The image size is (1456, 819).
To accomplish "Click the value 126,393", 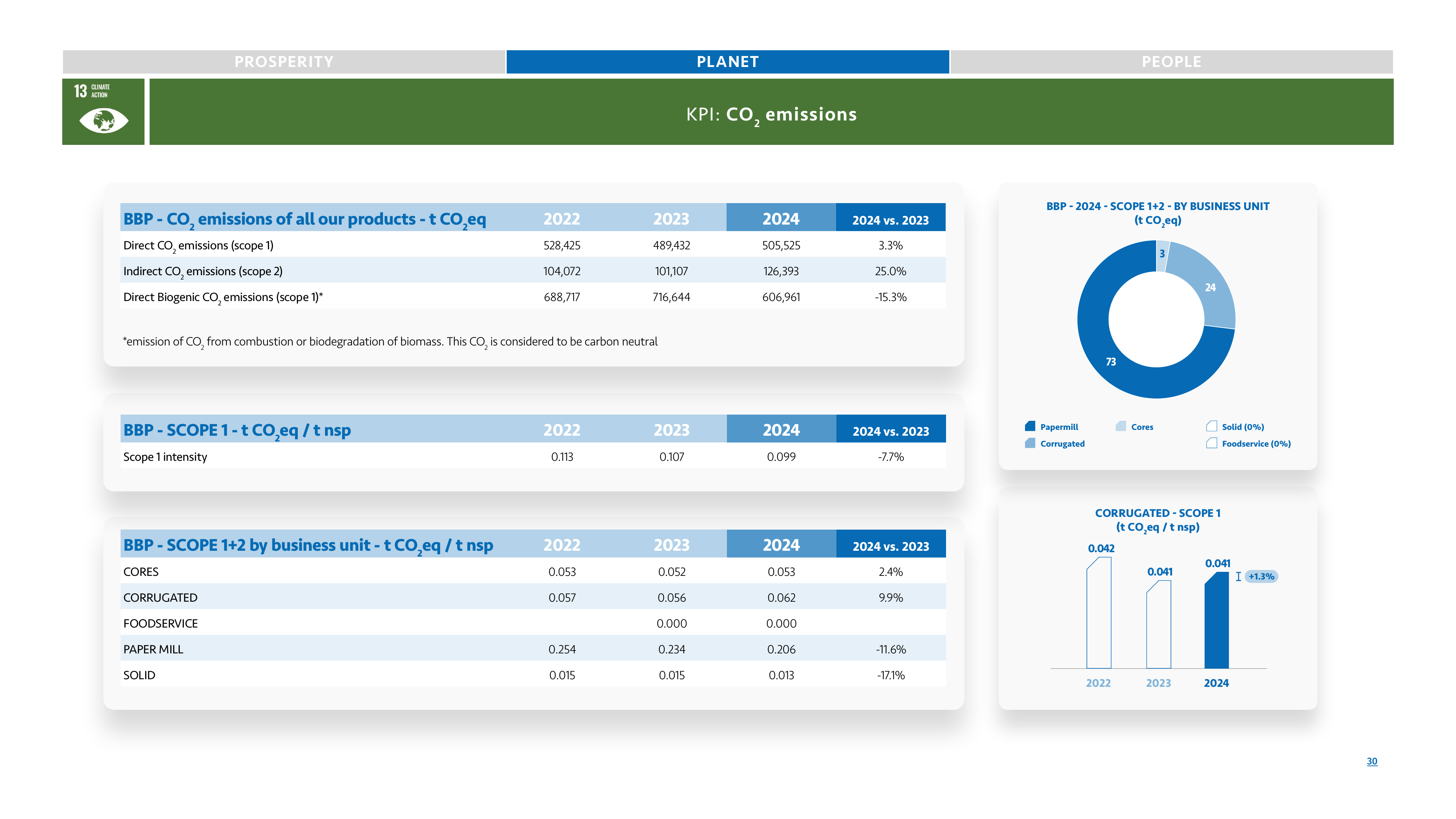I will [781, 271].
